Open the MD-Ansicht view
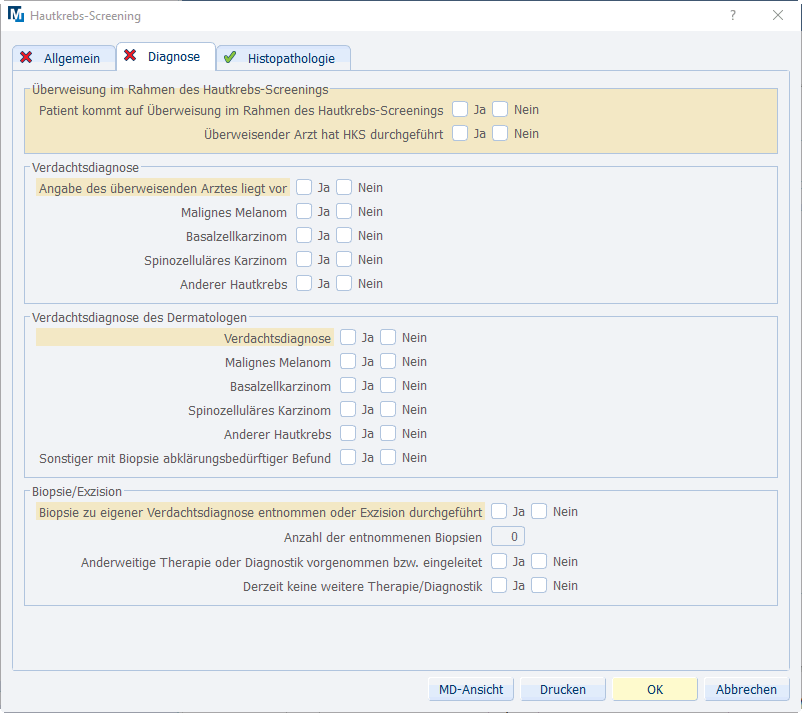The width and height of the screenshot is (802, 713). [x=471, y=689]
